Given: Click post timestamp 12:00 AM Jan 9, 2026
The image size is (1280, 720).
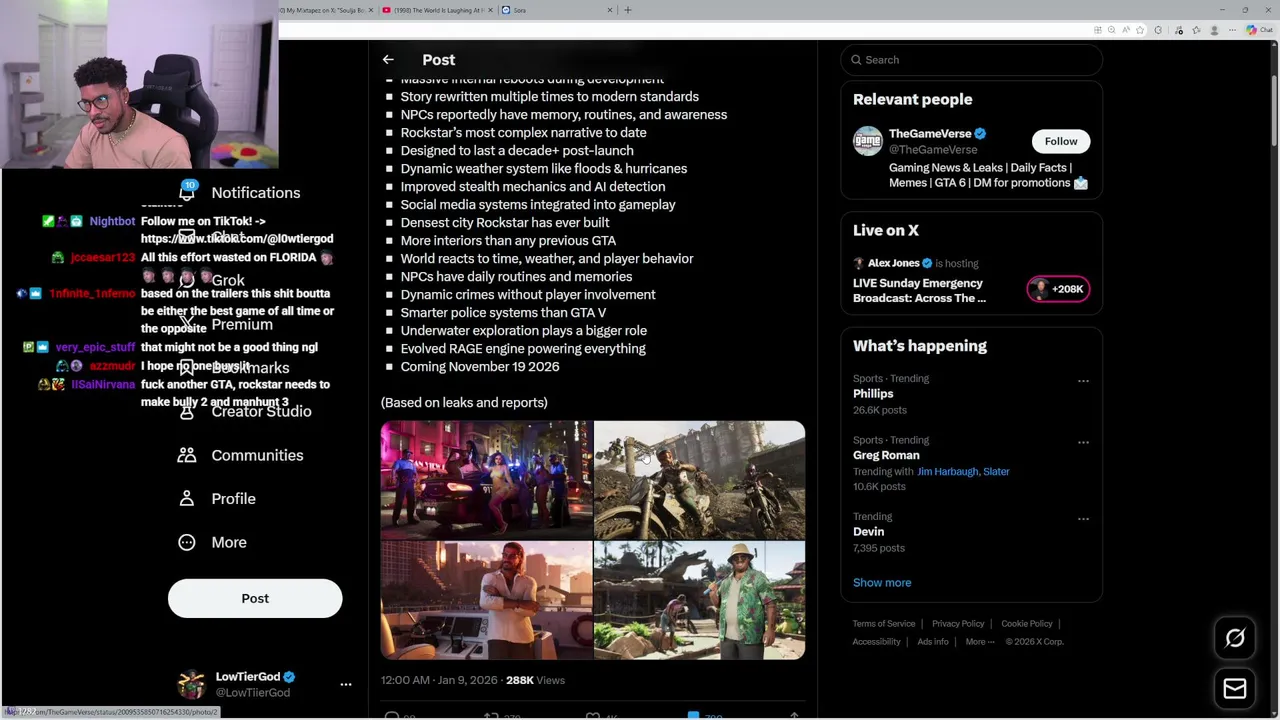Looking at the screenshot, I should 439,680.
